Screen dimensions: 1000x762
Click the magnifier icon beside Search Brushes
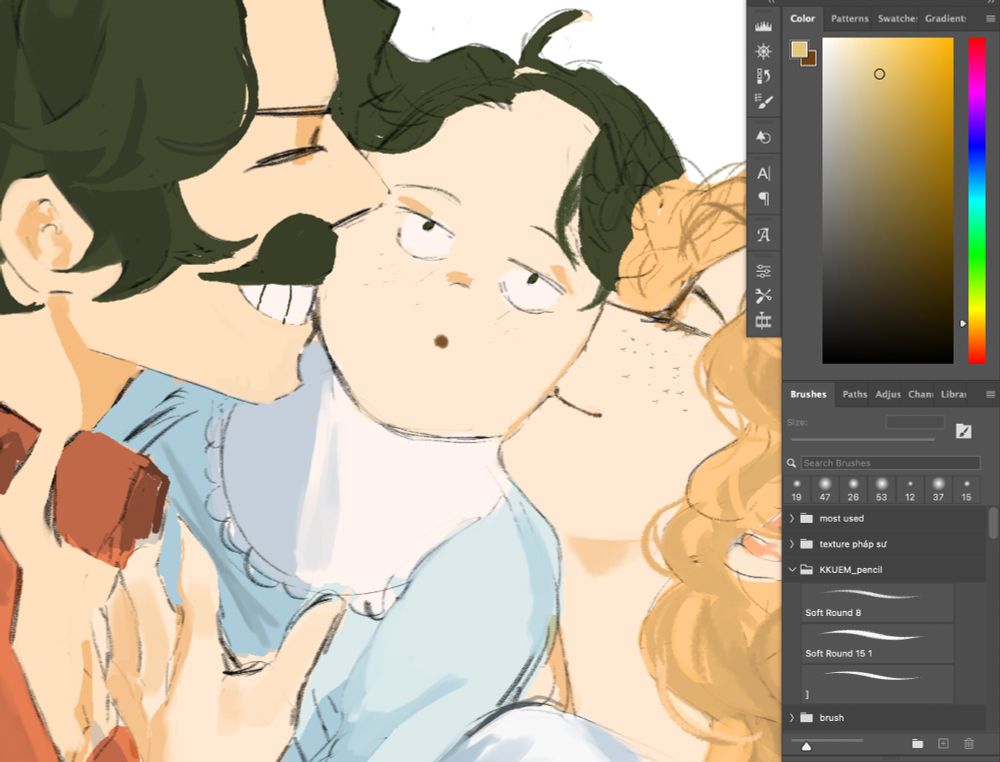[791, 463]
